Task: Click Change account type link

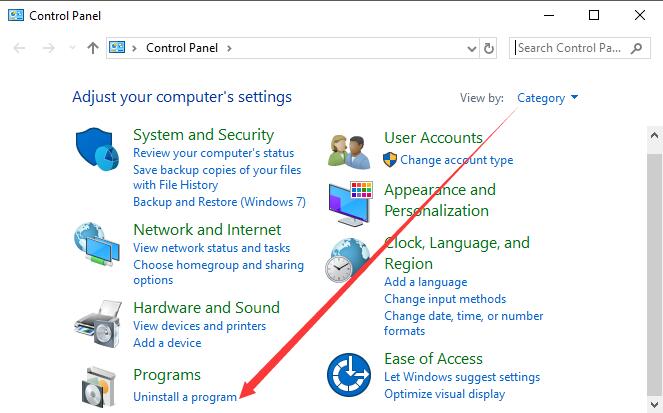Action: coord(457,160)
